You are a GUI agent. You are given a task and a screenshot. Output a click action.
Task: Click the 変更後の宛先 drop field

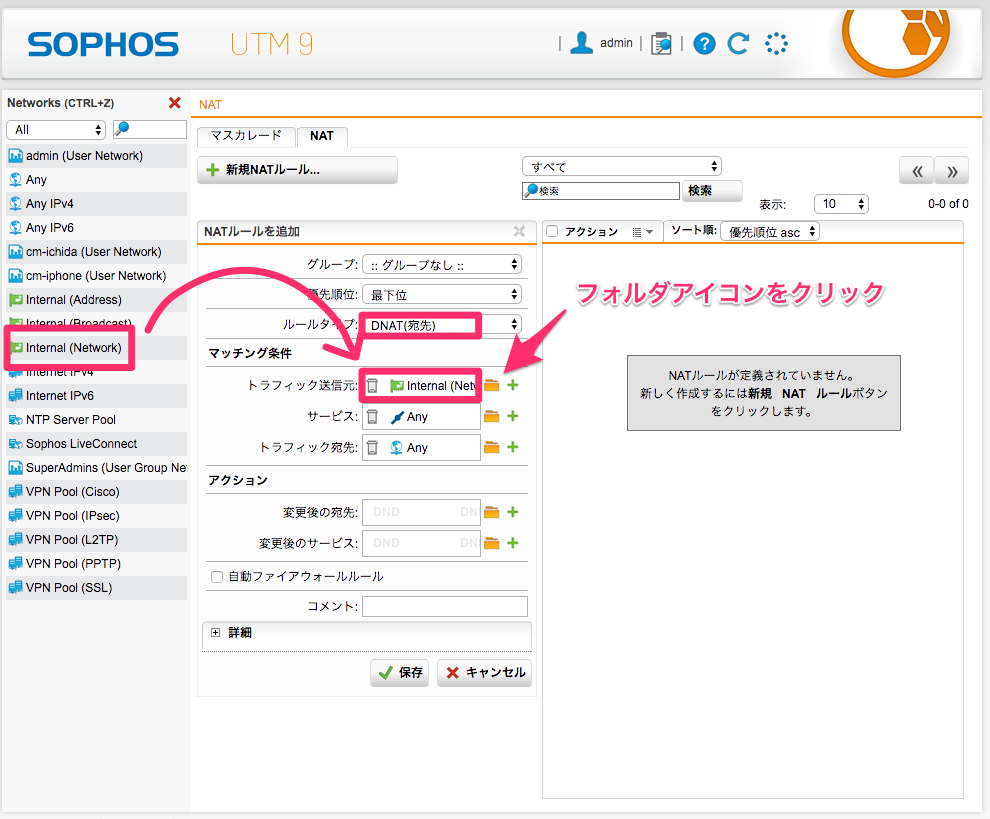pyautogui.click(x=421, y=512)
